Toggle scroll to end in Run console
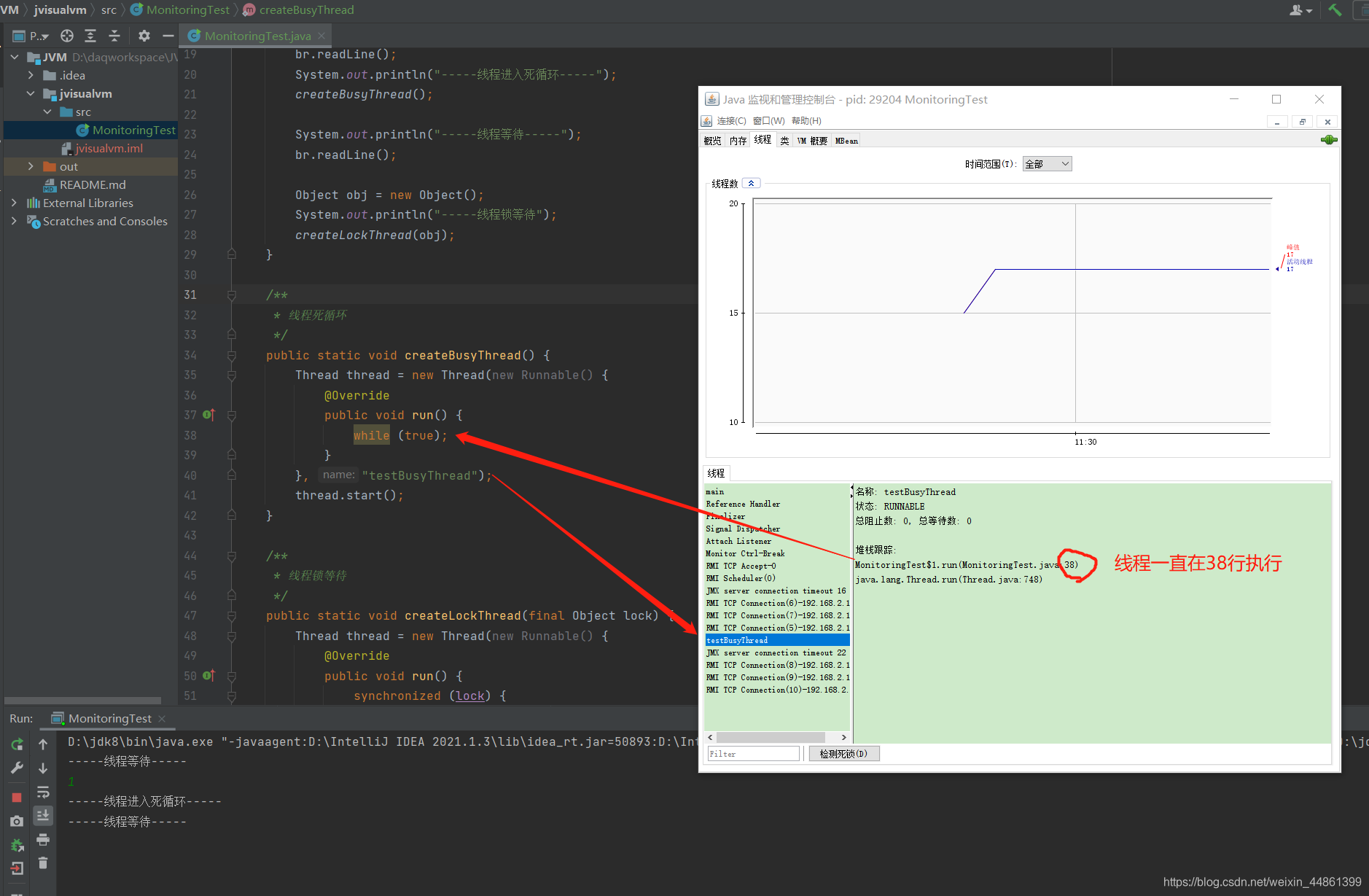The height and width of the screenshot is (896, 1369). tap(43, 815)
